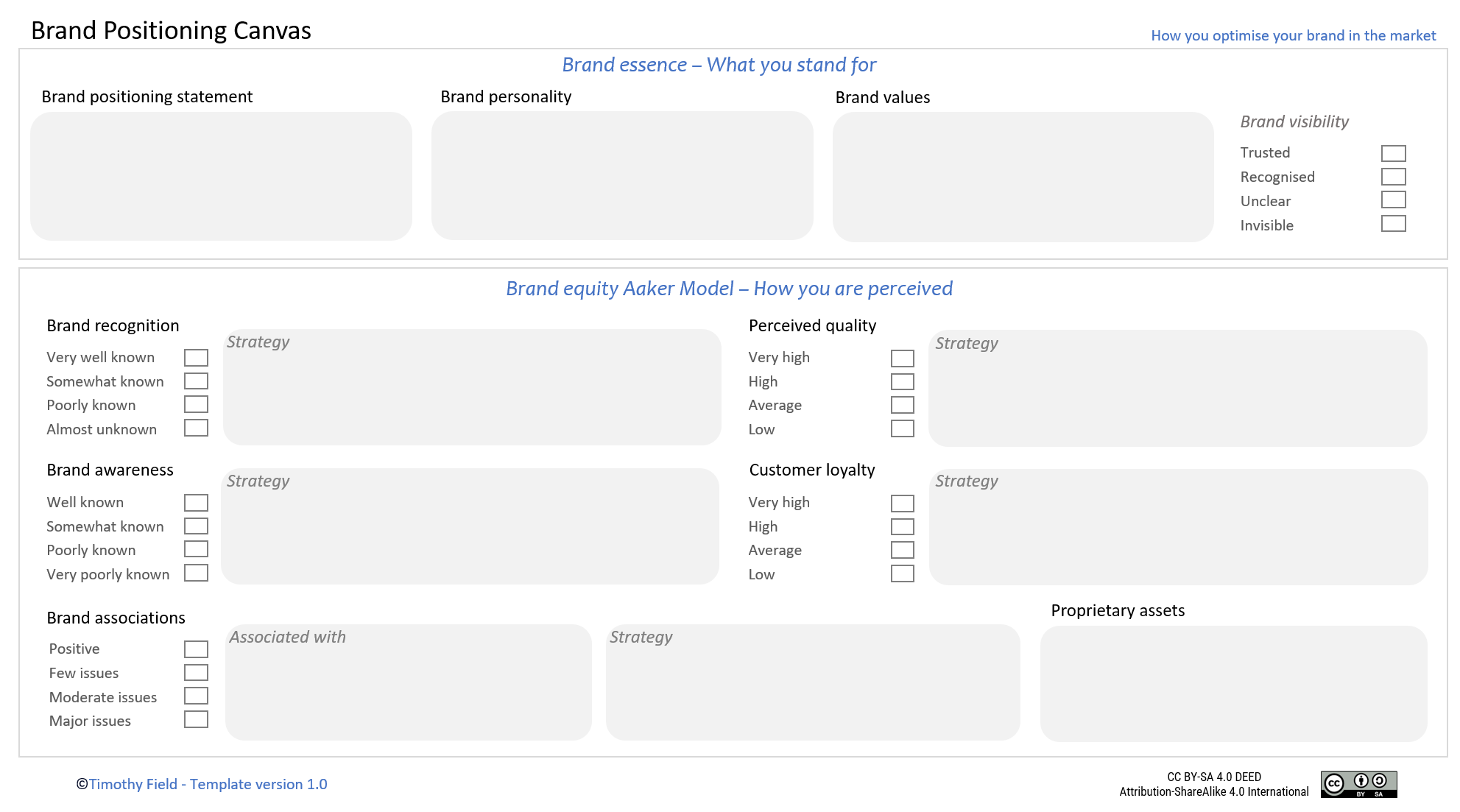The height and width of the screenshot is (812, 1460).
Task: Check Very high under Perceived quality
Action: 903,357
